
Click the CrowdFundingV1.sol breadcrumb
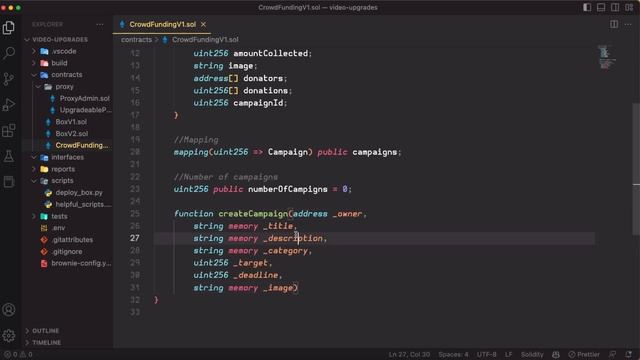(x=205, y=40)
